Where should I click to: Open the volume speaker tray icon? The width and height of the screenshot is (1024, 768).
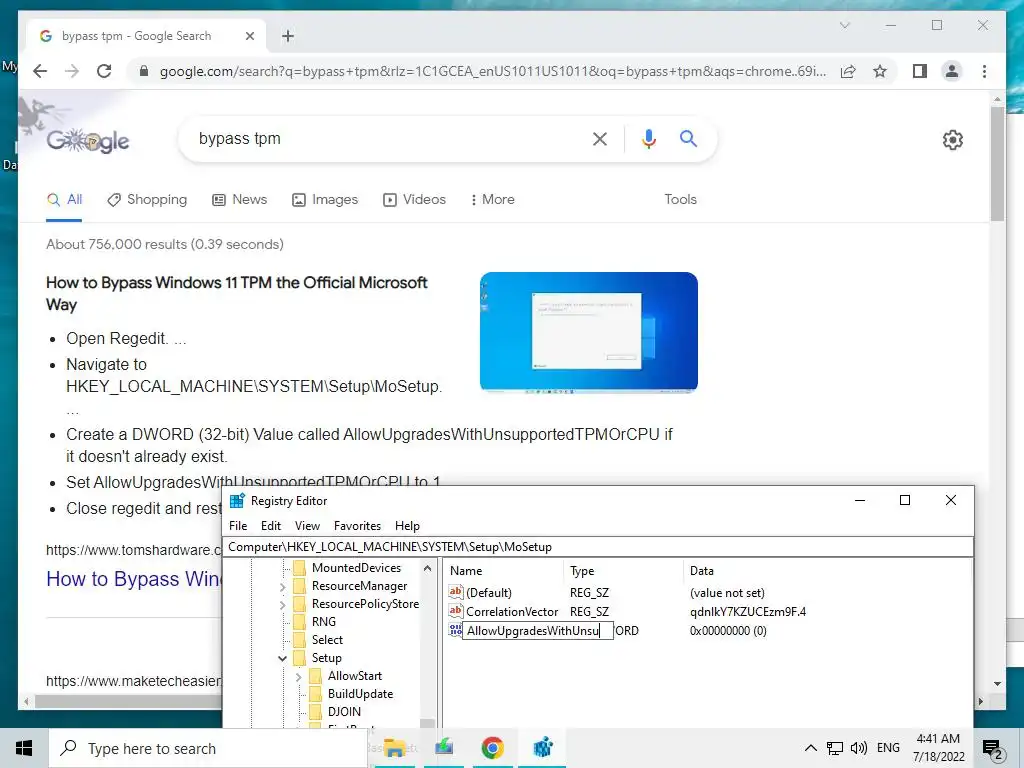click(x=859, y=748)
